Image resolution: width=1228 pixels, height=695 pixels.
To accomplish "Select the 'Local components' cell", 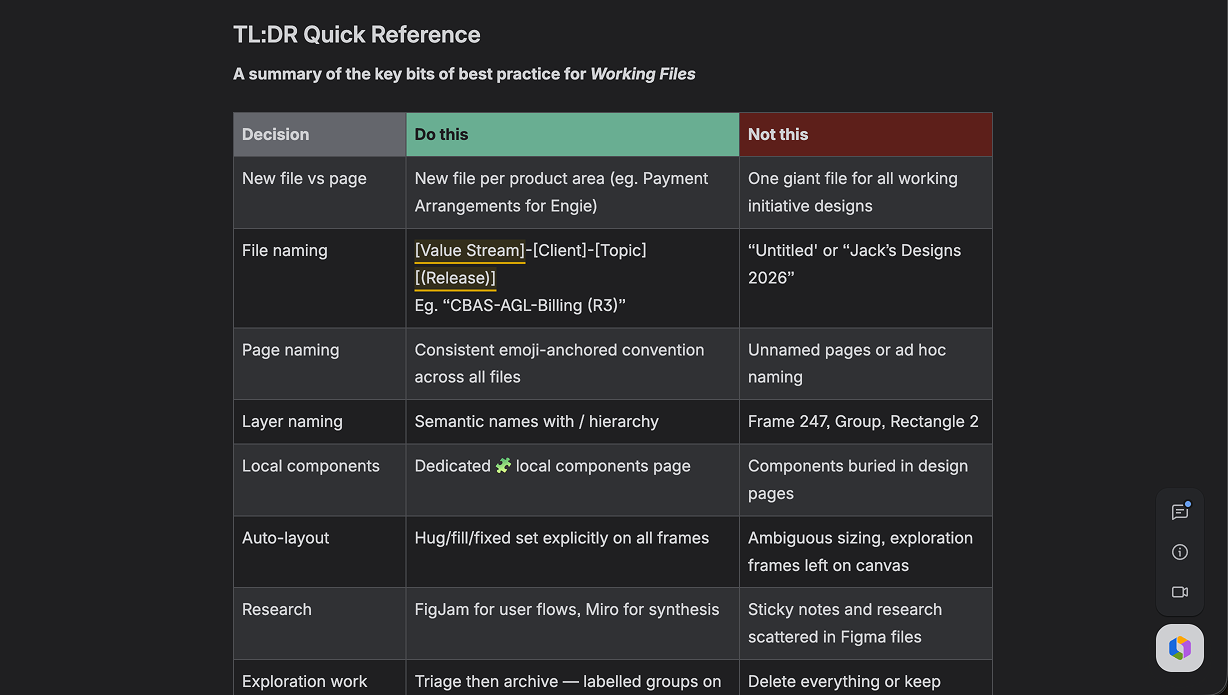I will click(320, 480).
